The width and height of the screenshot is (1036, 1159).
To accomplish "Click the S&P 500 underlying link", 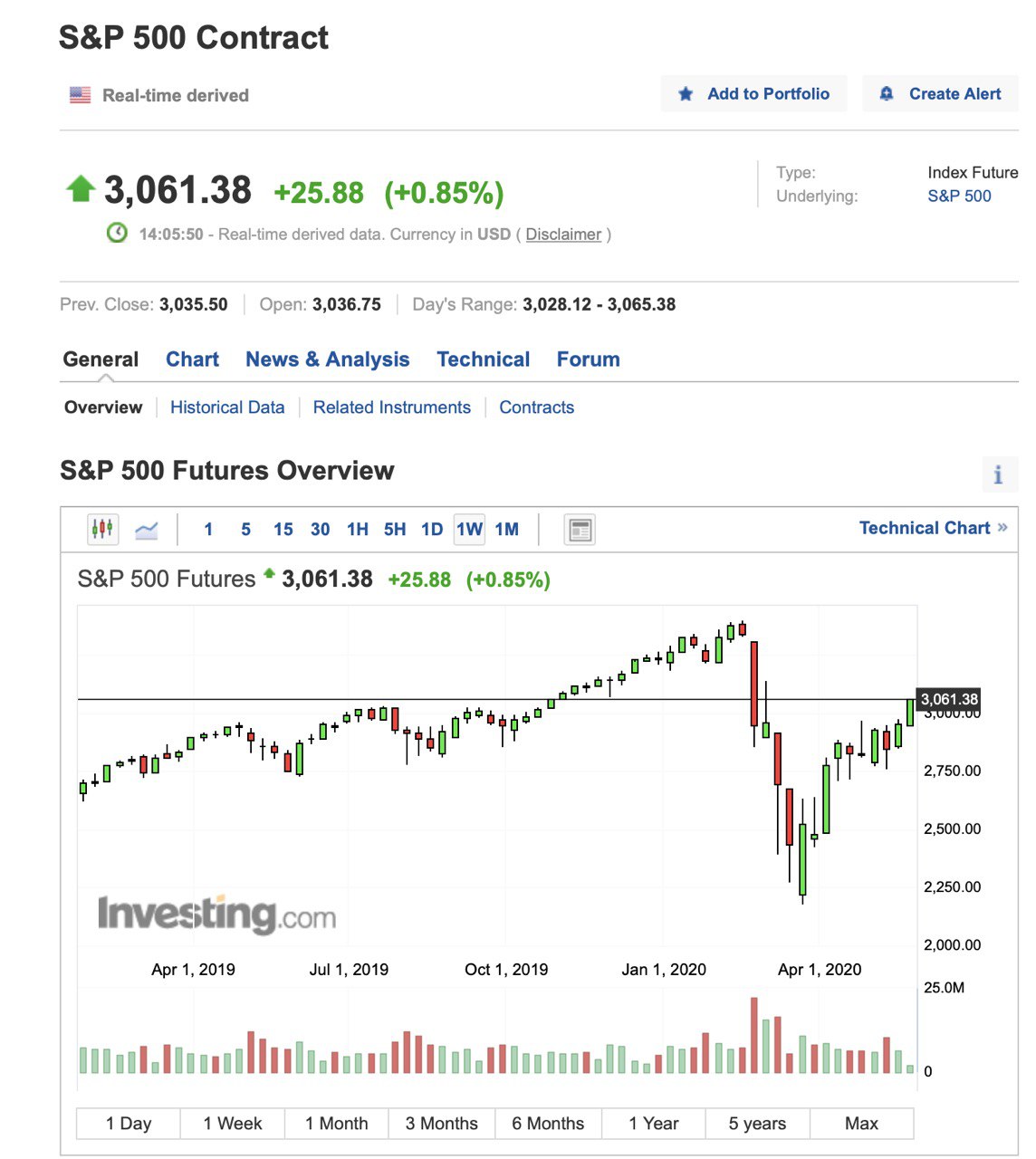I will tap(959, 196).
